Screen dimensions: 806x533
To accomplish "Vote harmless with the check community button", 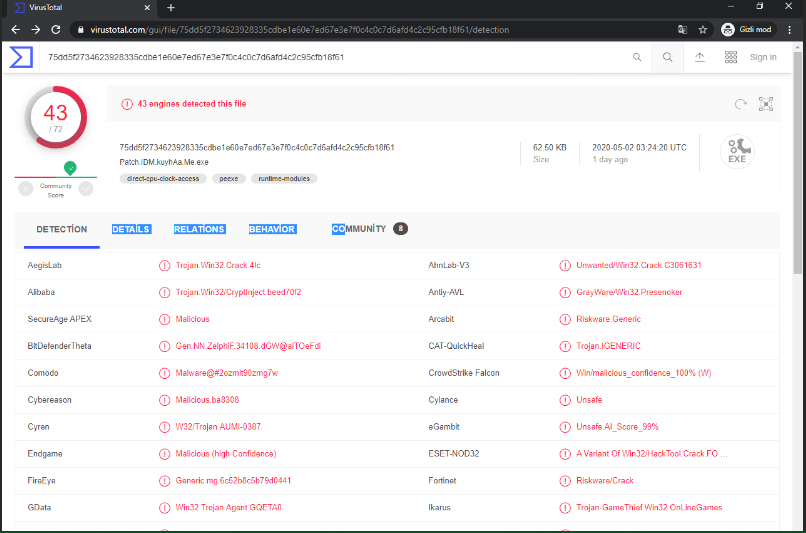I will pyautogui.click(x=86, y=189).
